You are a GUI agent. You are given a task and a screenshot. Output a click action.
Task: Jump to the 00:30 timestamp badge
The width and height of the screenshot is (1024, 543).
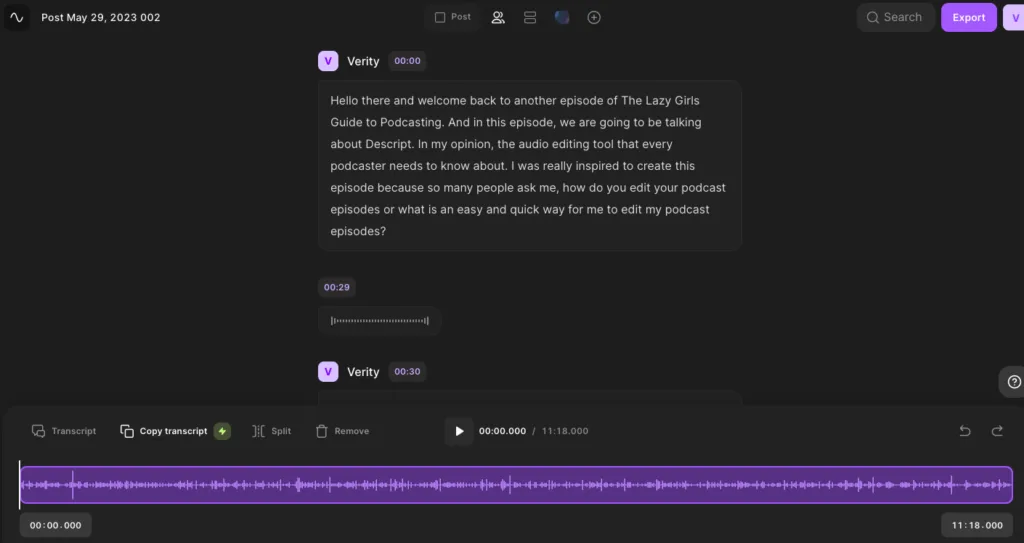click(408, 372)
